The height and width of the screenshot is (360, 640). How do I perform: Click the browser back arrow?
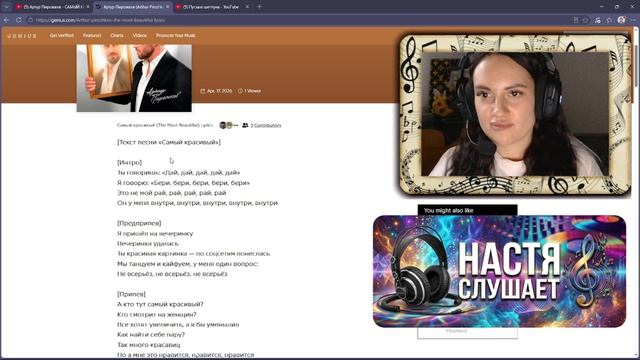click(7, 20)
